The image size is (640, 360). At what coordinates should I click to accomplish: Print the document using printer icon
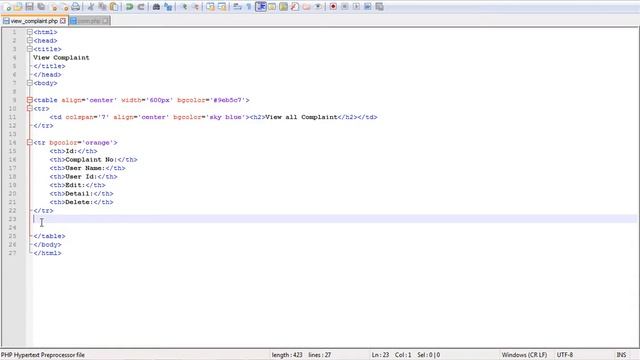pyautogui.click(x=76, y=7)
